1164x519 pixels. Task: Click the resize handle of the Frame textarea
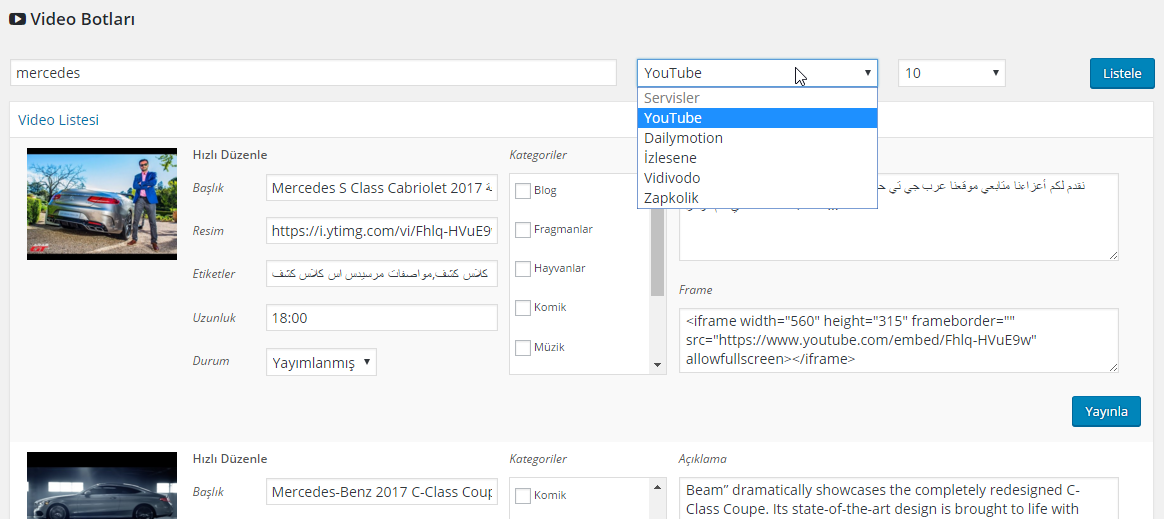[1113, 367]
